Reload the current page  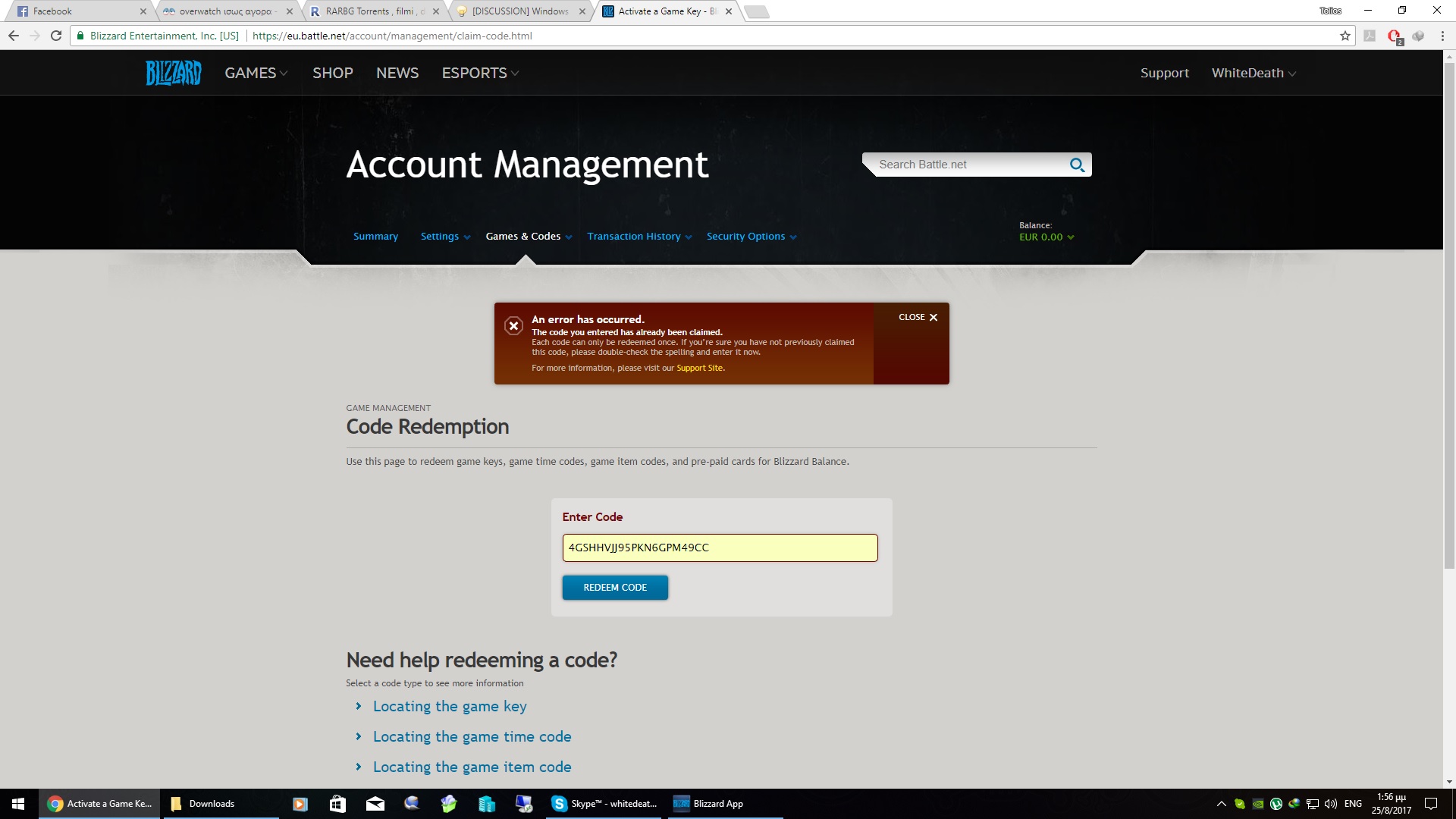(56, 36)
